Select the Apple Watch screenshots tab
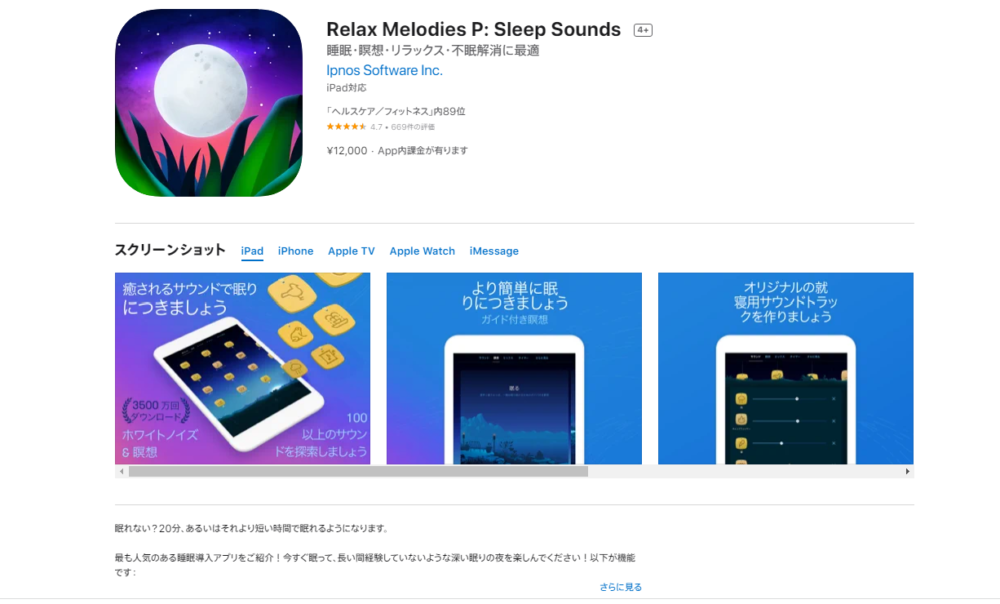Viewport: 1000px width, 604px height. click(x=422, y=251)
